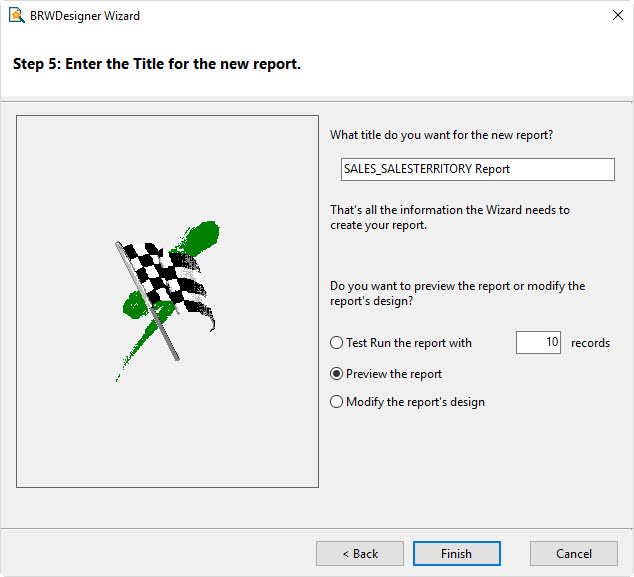Focus the SALES_SALESTERRITORY Report title field
This screenshot has height=577, width=634.
pyautogui.click(x=478, y=169)
